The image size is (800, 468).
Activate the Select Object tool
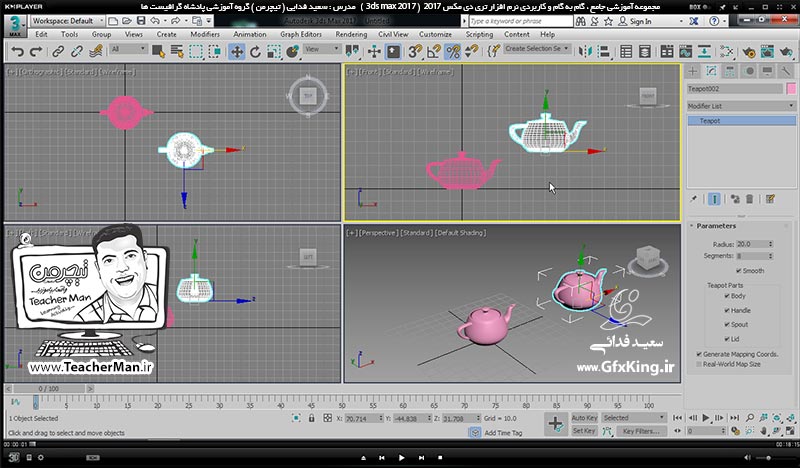click(158, 52)
